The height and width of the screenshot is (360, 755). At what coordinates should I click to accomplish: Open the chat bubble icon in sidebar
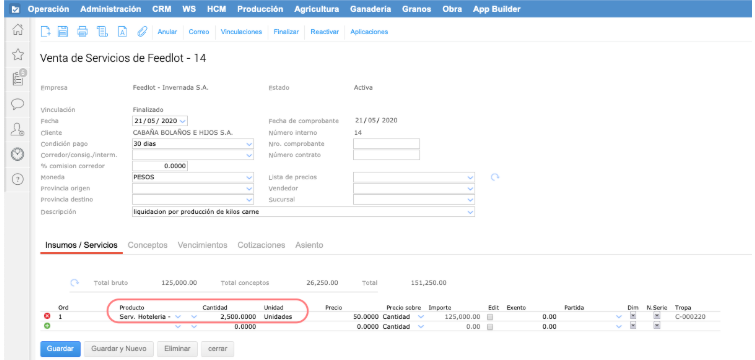(18, 104)
